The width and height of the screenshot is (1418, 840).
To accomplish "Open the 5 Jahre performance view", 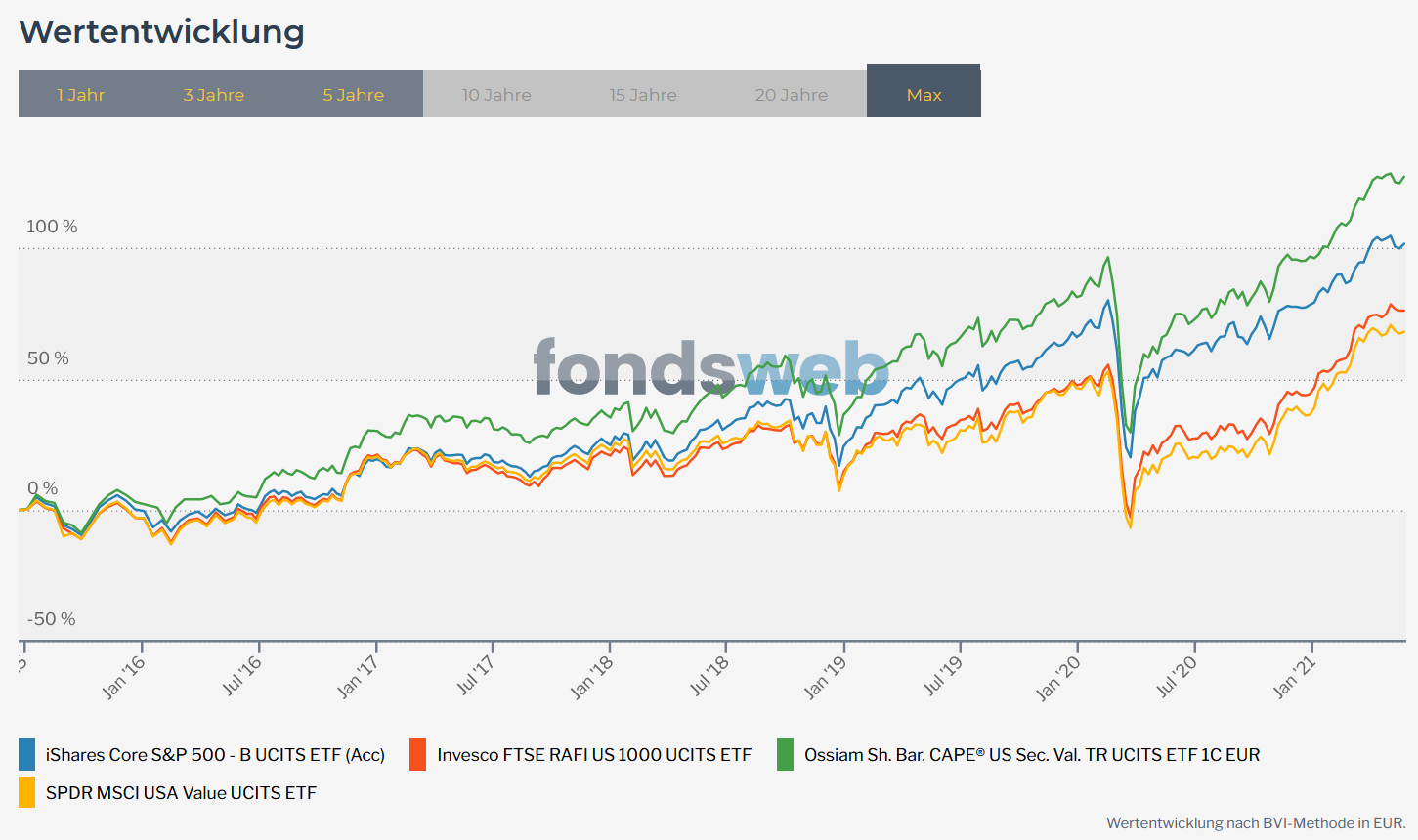I will click(353, 95).
